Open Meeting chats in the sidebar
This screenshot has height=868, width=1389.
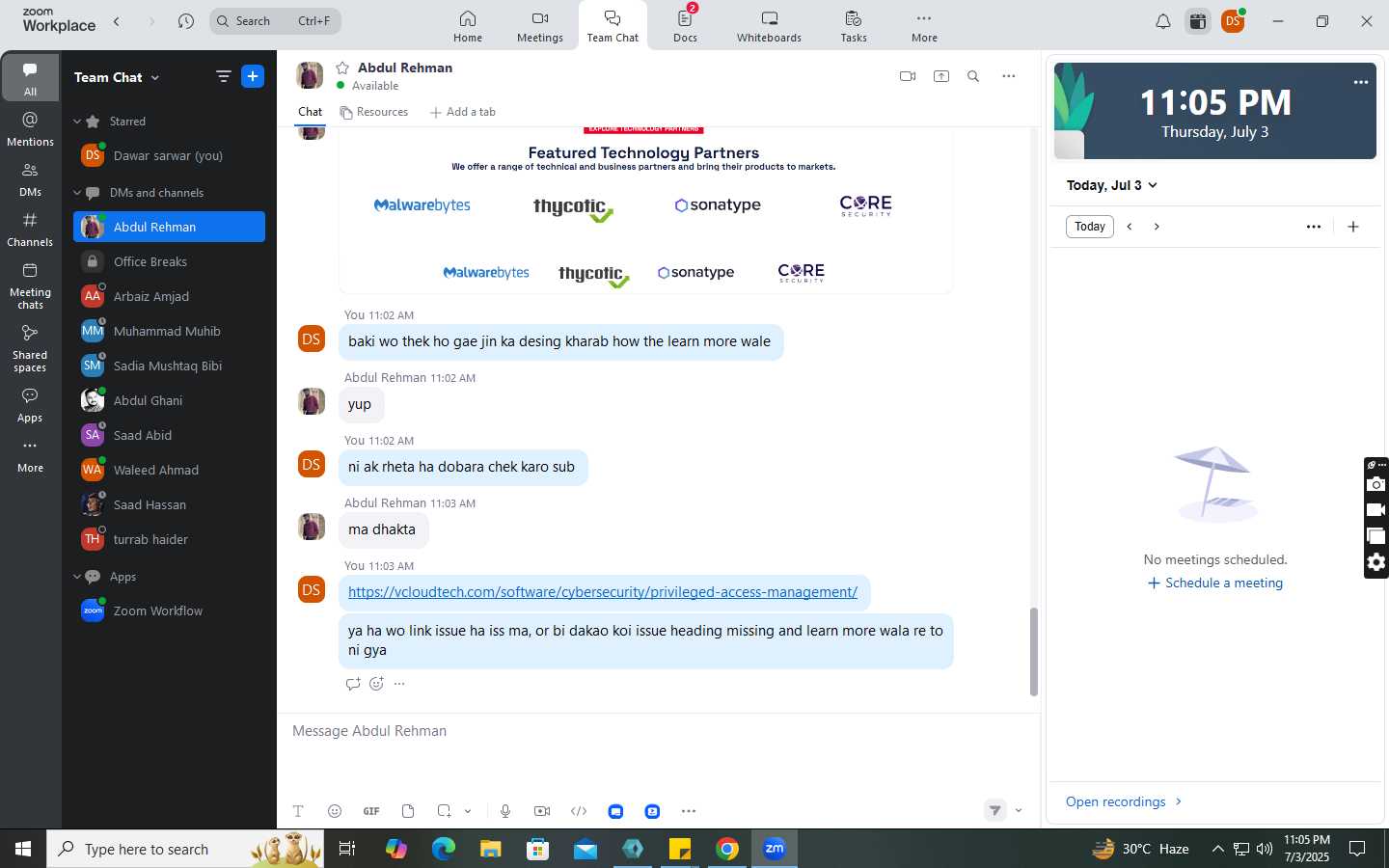[x=30, y=286]
